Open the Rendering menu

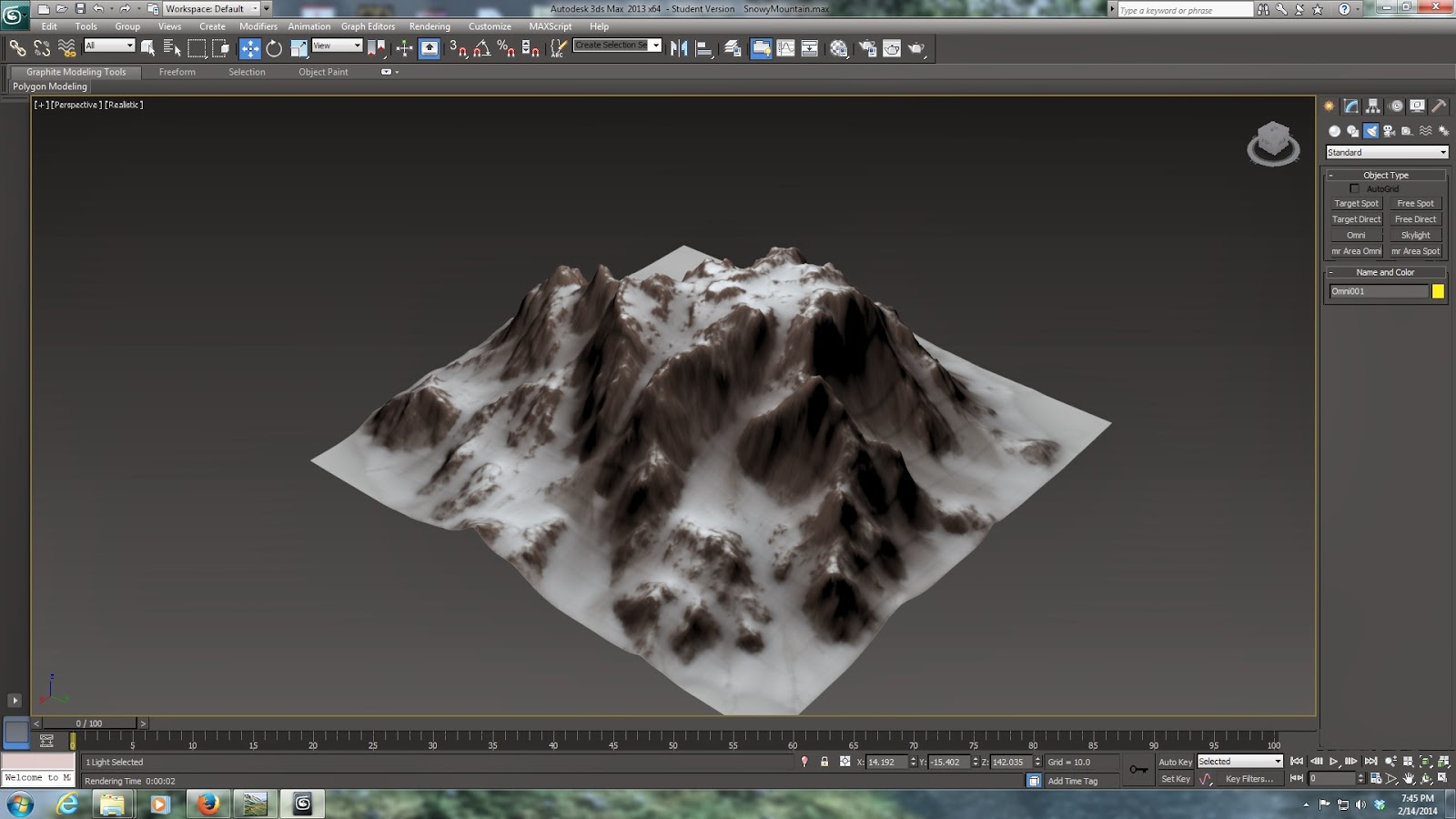[429, 26]
